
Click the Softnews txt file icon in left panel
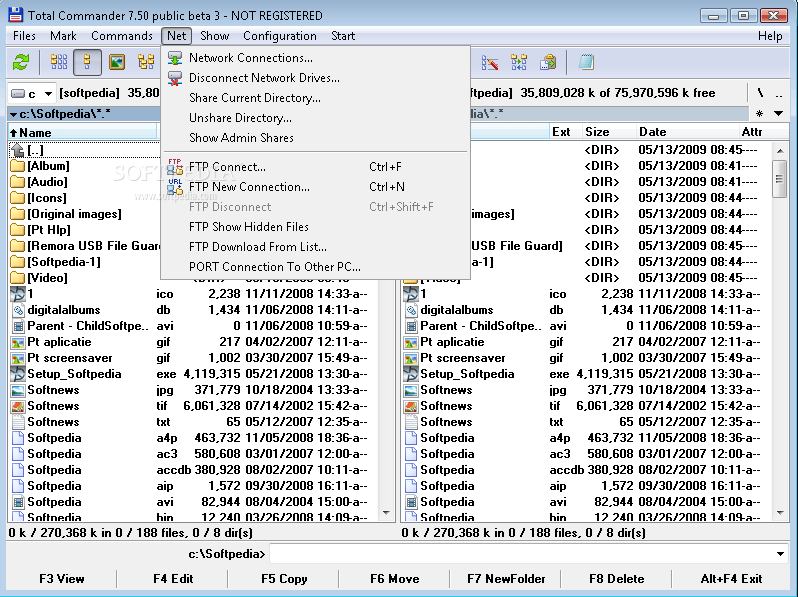tap(18, 422)
